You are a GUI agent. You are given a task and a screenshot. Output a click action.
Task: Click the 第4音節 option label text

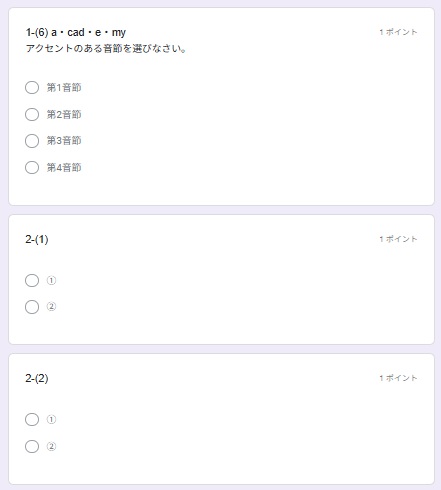click(x=64, y=167)
